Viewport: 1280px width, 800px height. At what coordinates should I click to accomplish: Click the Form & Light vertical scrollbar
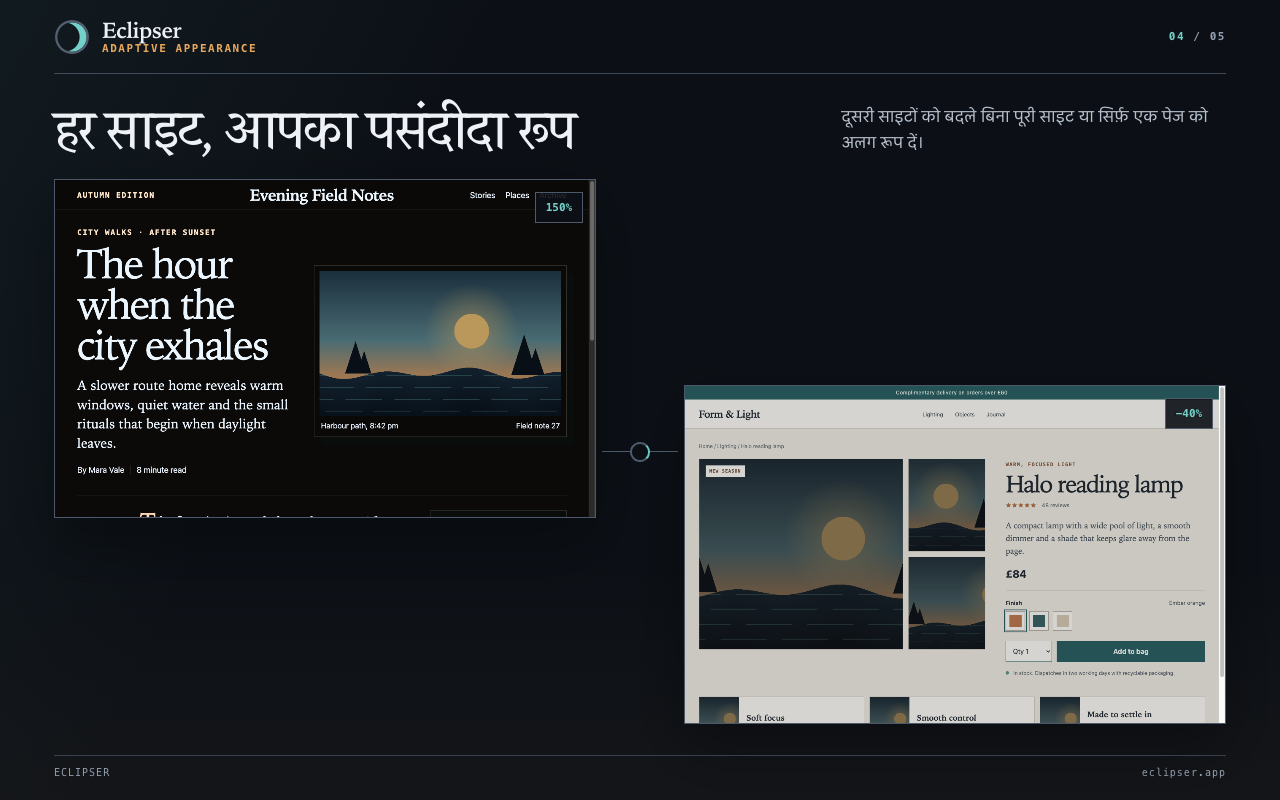pos(1221,554)
